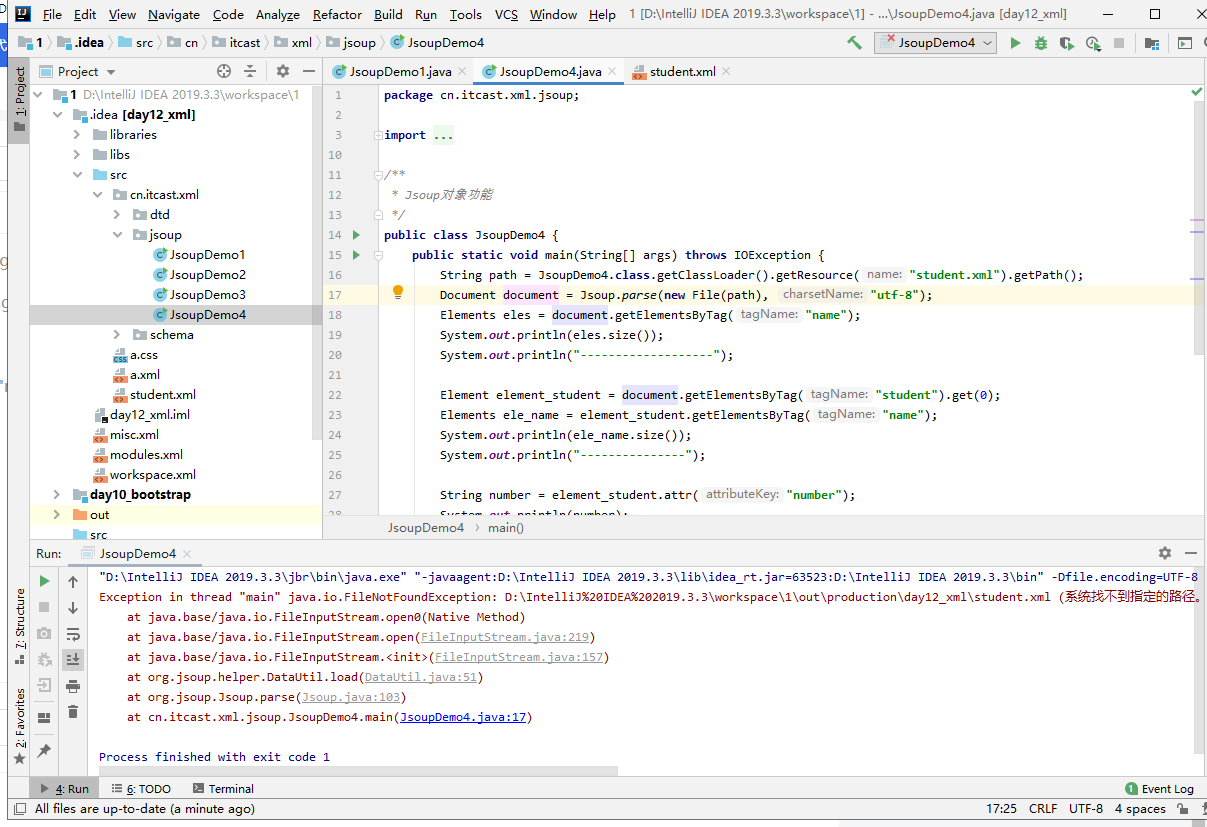The height and width of the screenshot is (827, 1207).
Task: Click the Build Project hammer icon
Action: (854, 43)
